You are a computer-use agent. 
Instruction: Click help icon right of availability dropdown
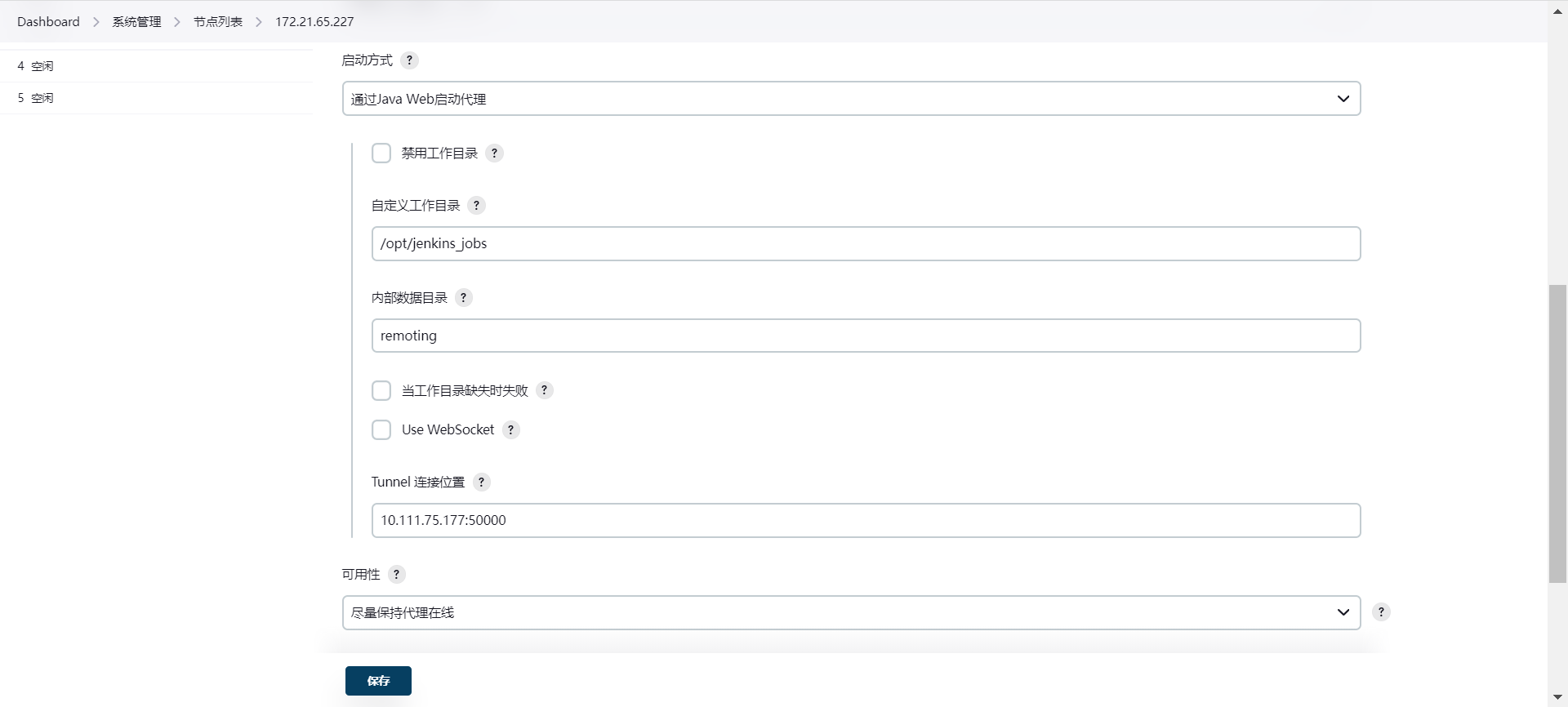1381,612
